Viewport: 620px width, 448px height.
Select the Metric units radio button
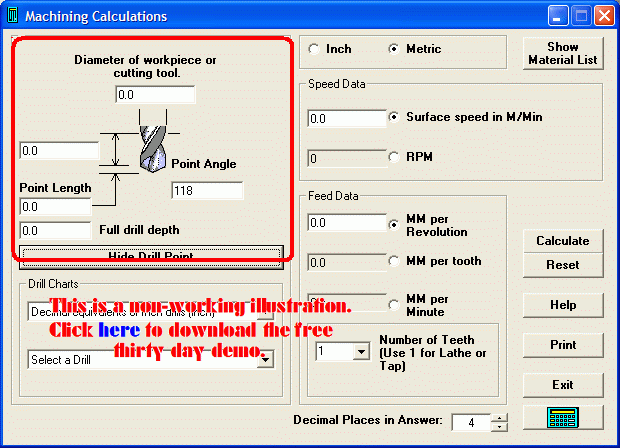pyautogui.click(x=393, y=49)
